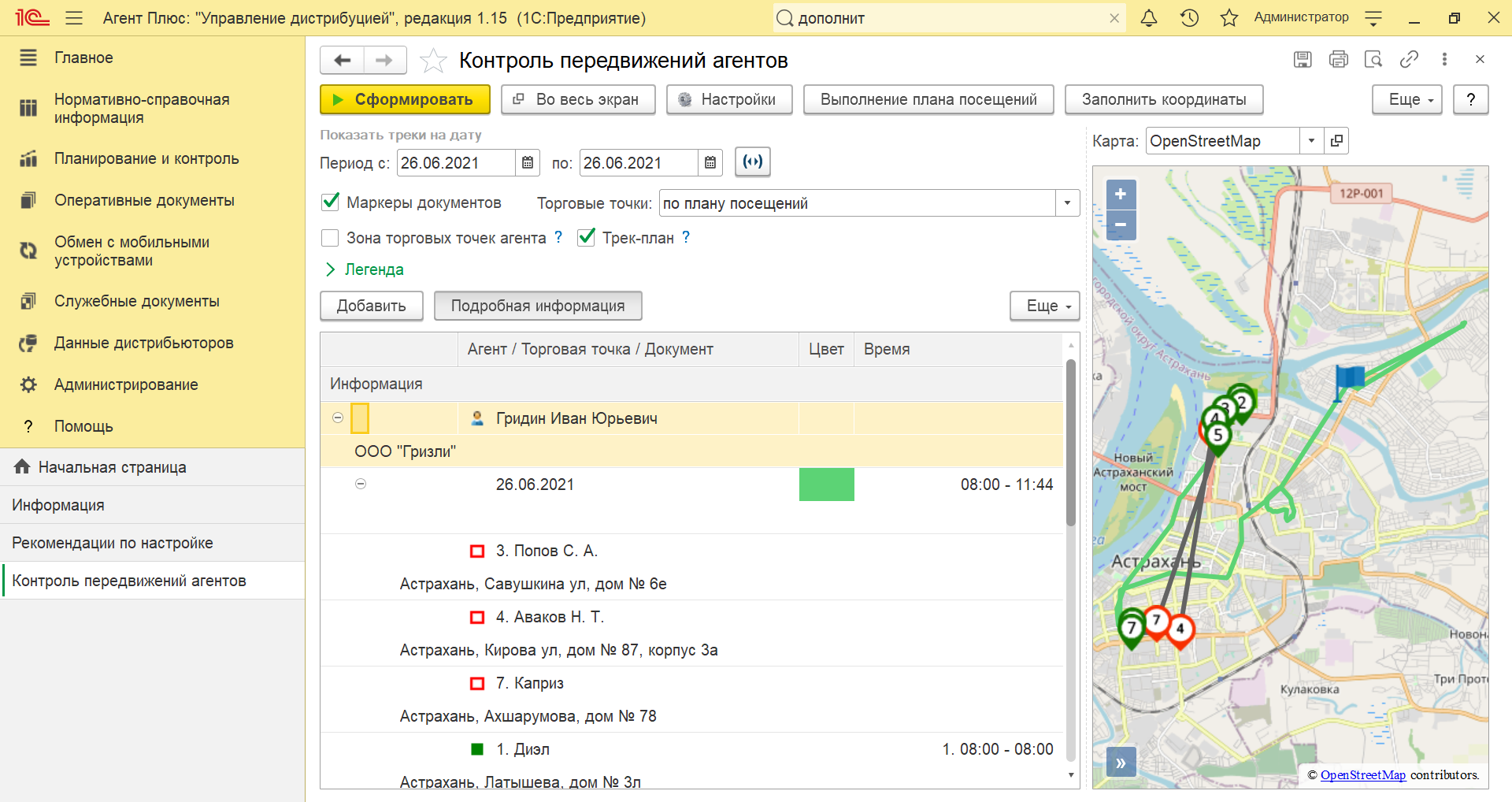Expand the Легенда section
Screen dimensions: 1512x802
tap(365, 269)
